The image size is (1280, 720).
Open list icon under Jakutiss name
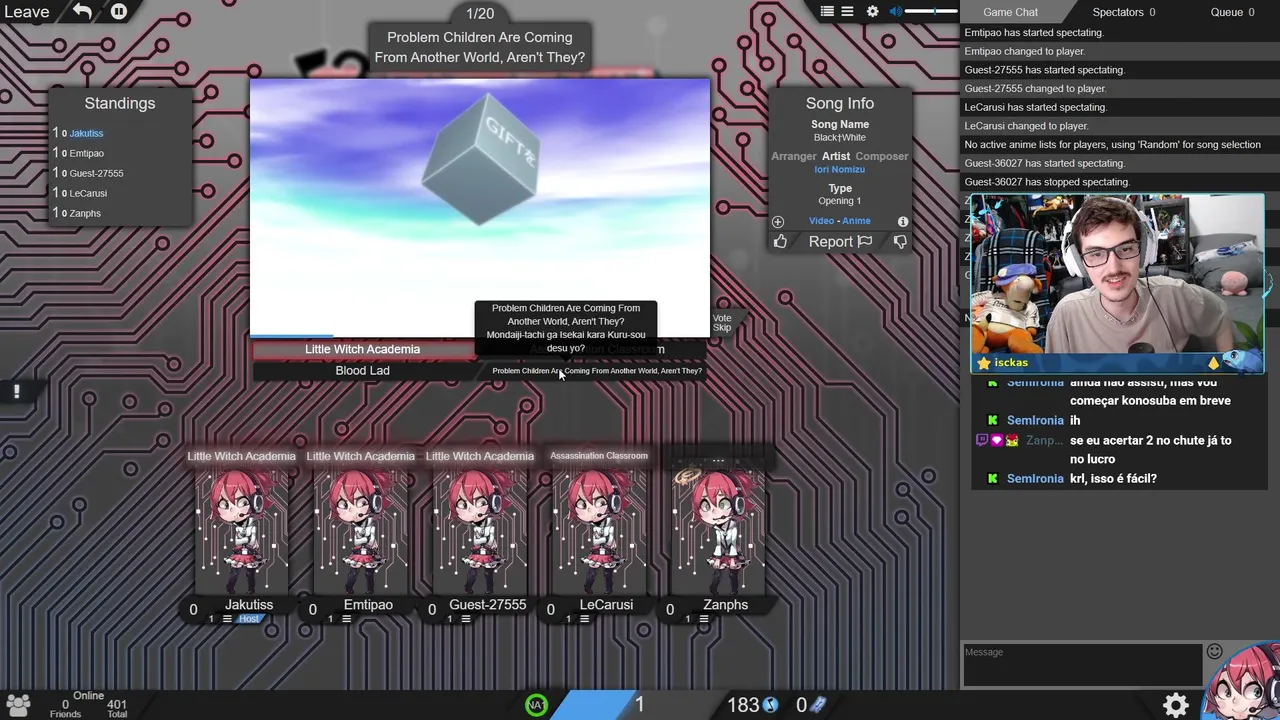[x=227, y=619]
